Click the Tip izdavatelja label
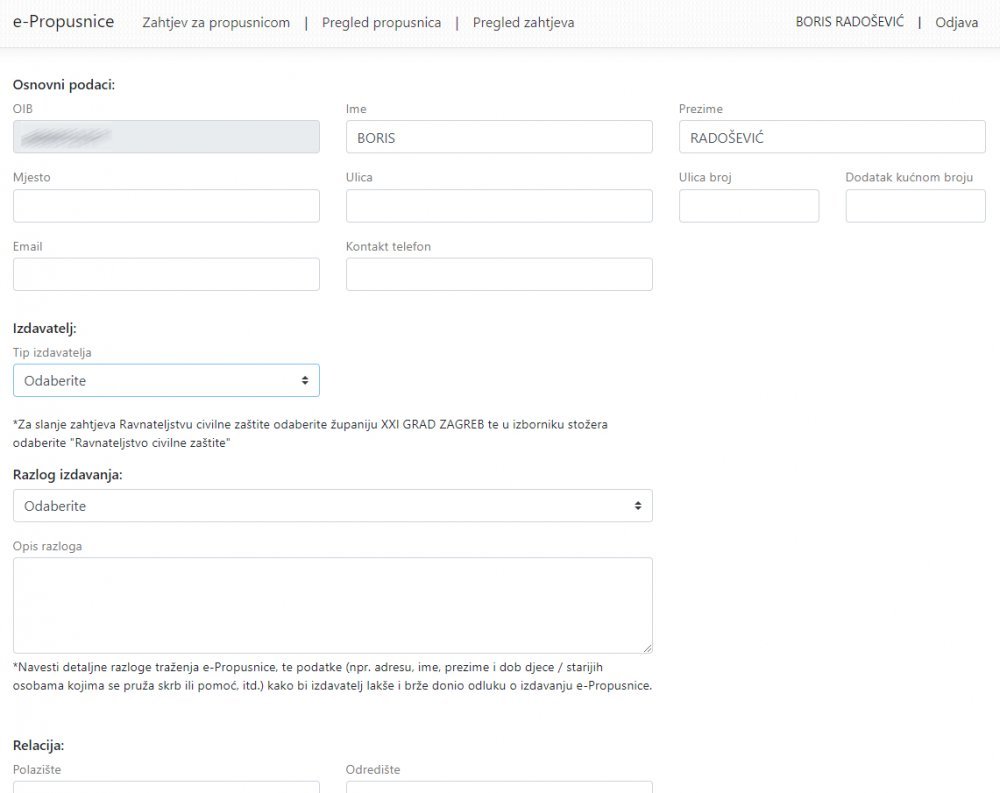The height and width of the screenshot is (793, 1000). 52,352
